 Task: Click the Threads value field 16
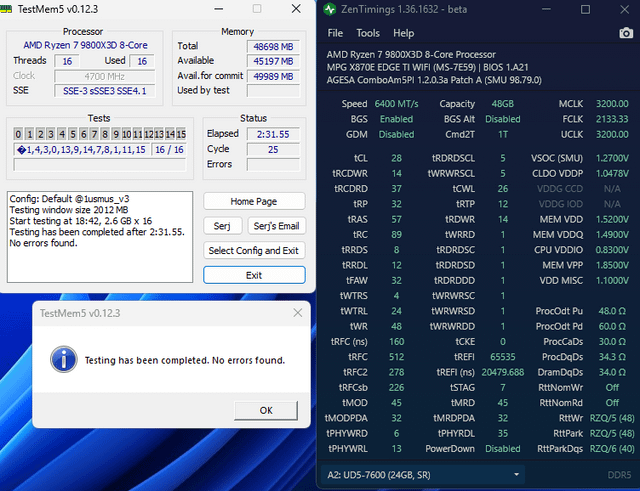(x=67, y=61)
